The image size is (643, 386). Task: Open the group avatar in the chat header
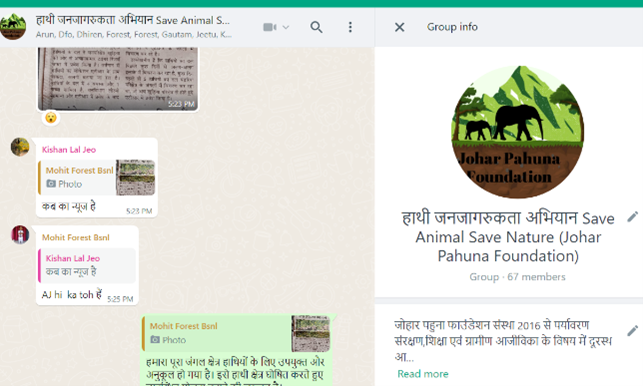pyautogui.click(x=13, y=27)
